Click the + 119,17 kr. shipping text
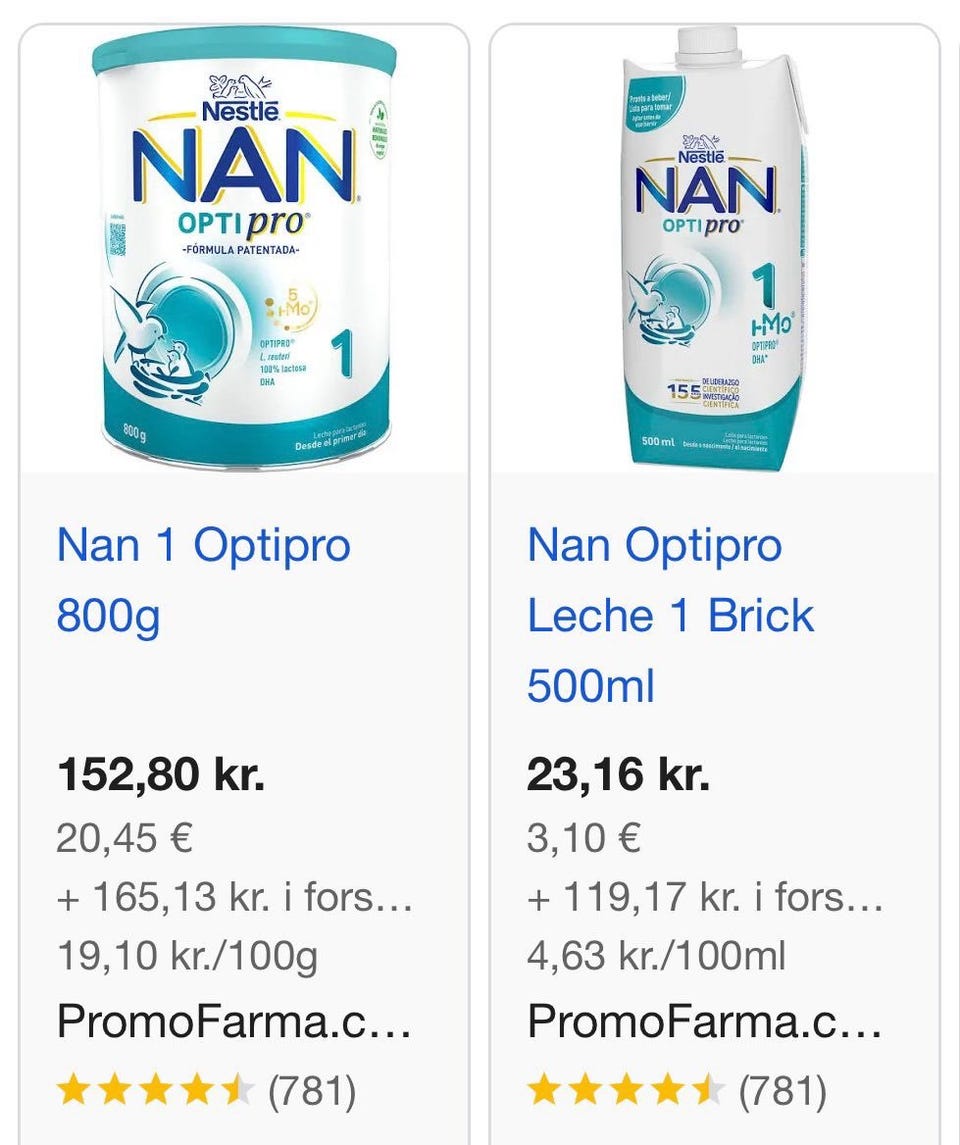Viewport: 960px width, 1145px height. click(x=705, y=898)
